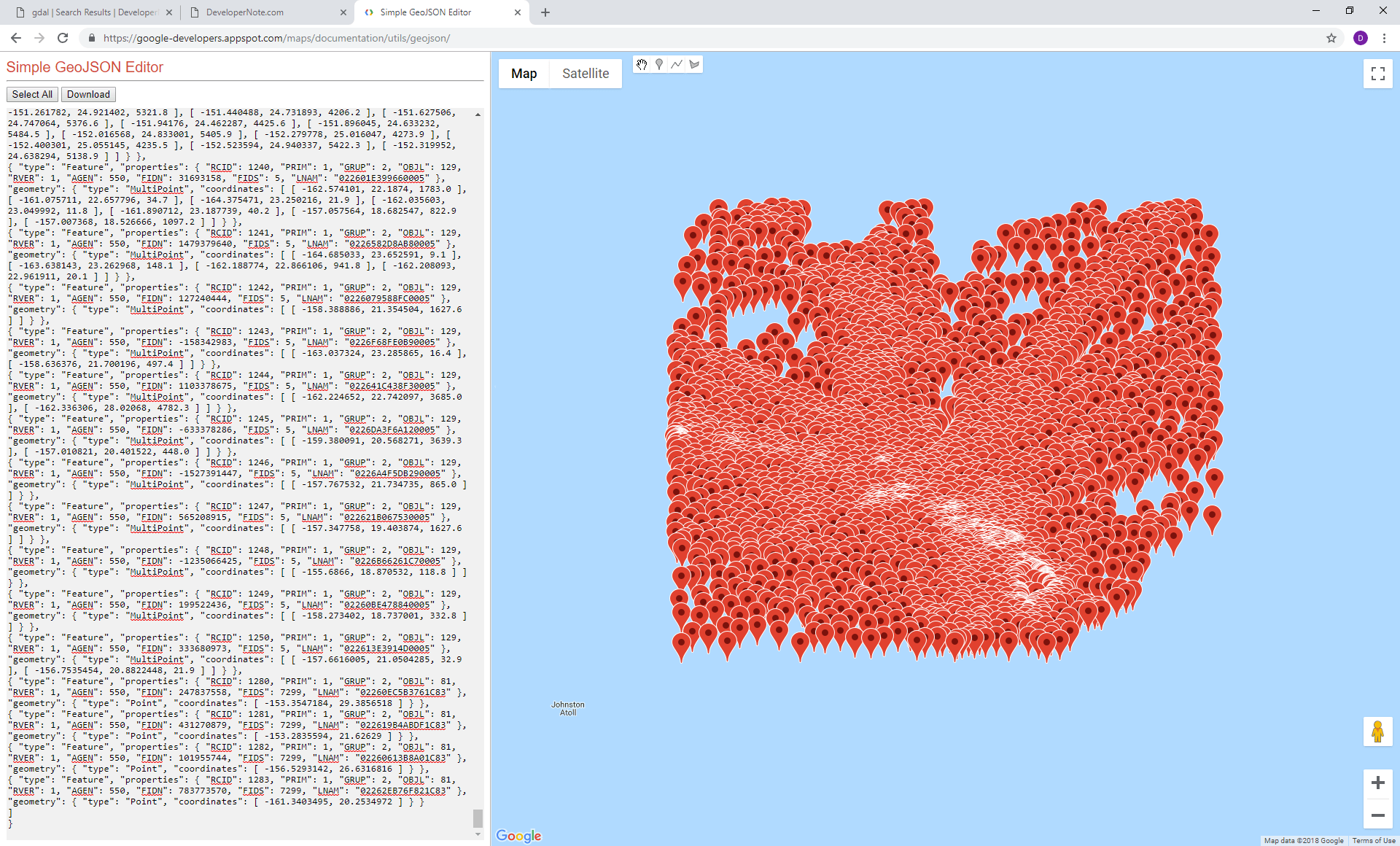Image resolution: width=1400 pixels, height=846 pixels.
Task: Click the GeoJSON panel scrollbar
Action: (x=478, y=817)
